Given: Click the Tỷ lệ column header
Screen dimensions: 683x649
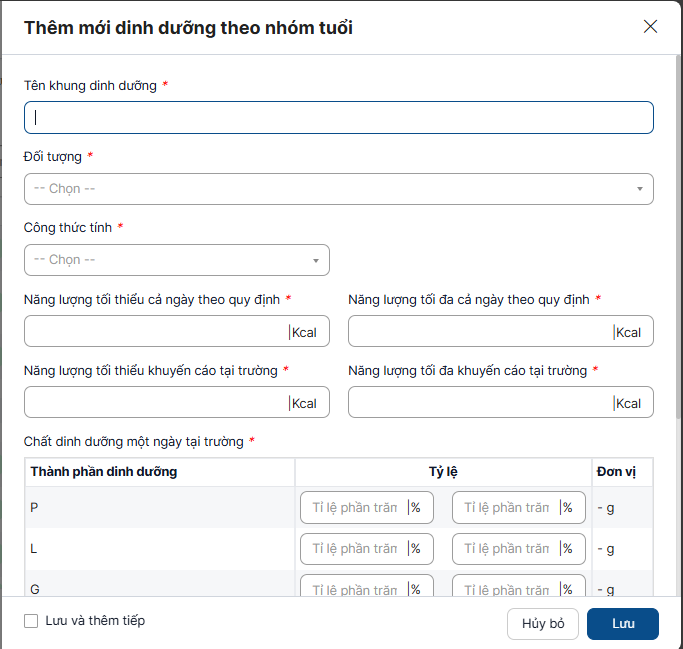Looking at the screenshot, I should pyautogui.click(x=443, y=472).
